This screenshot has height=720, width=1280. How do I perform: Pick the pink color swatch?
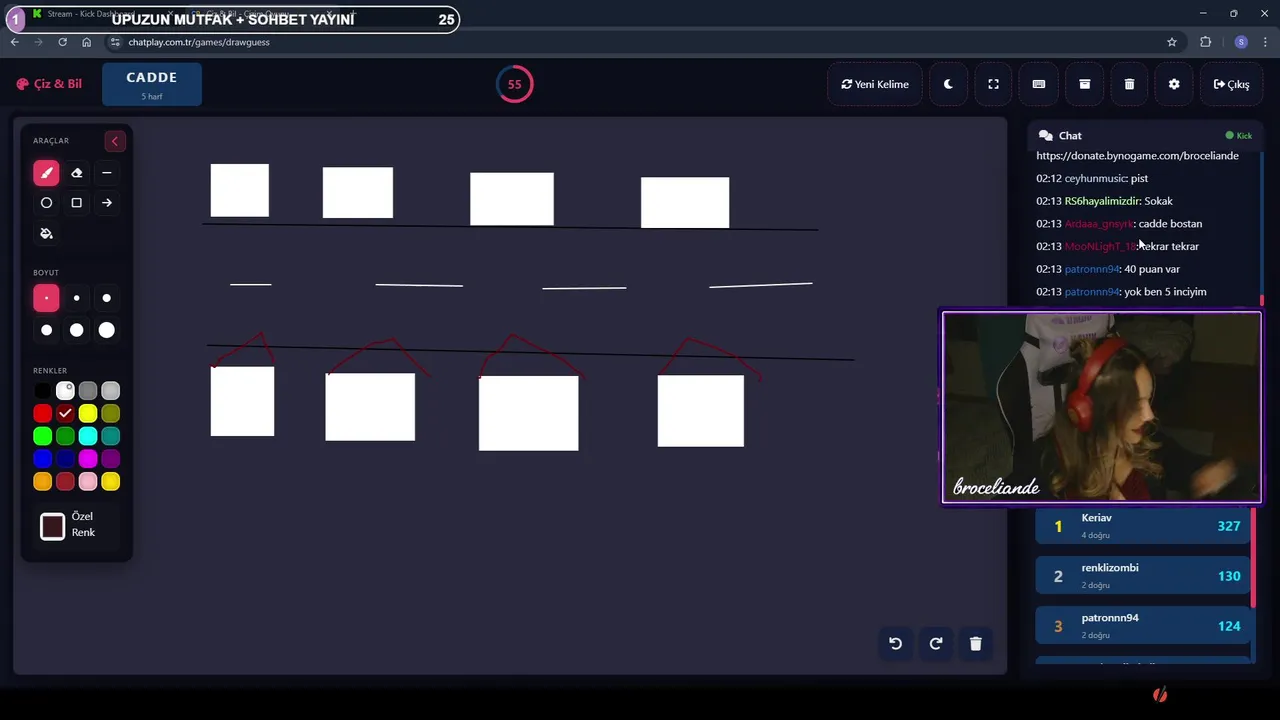pos(88,482)
